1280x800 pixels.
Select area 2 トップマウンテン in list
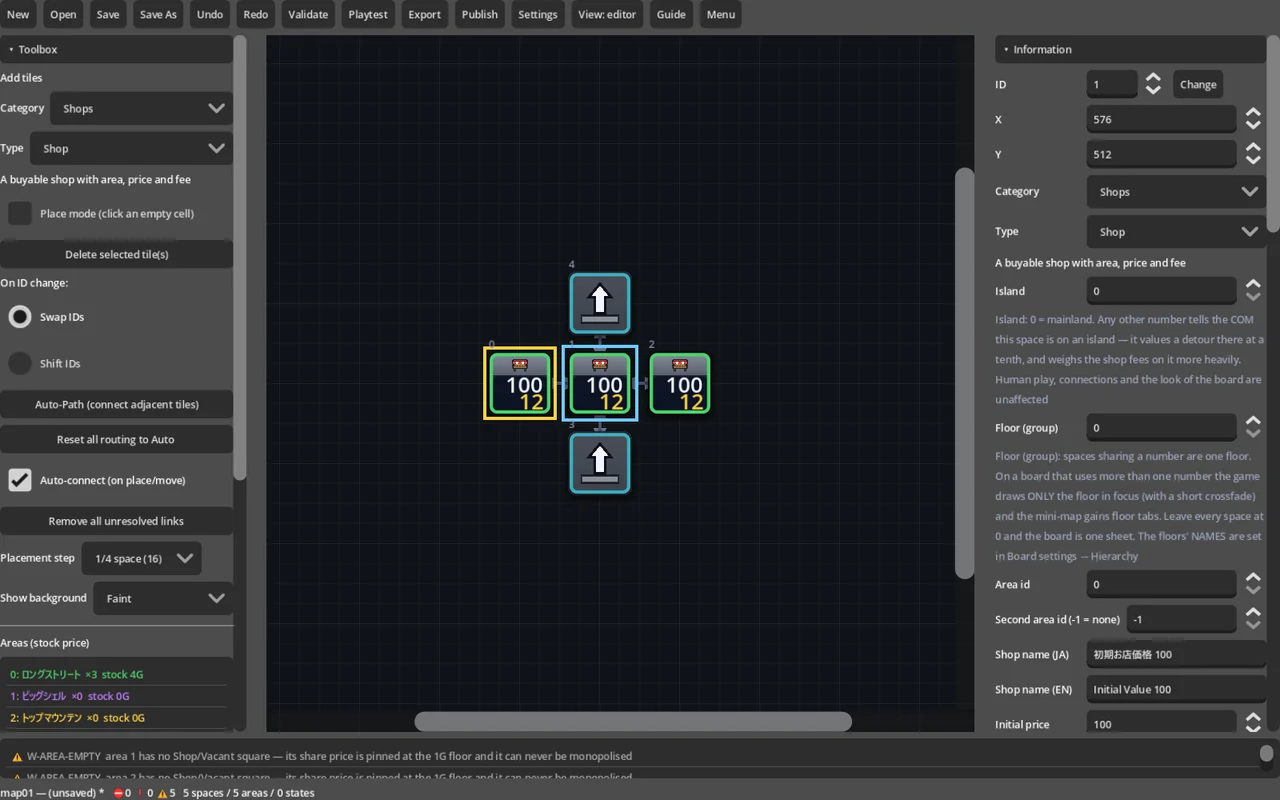point(116,717)
